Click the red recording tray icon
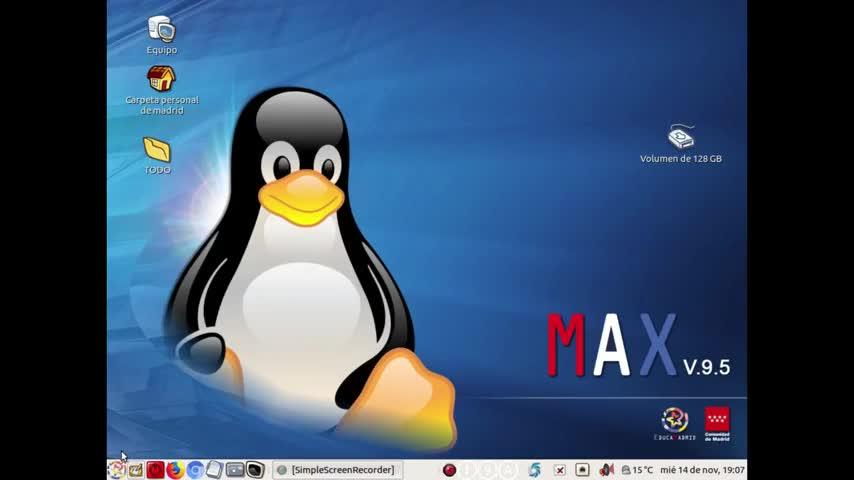Screen dimensions: 854x480 [449, 470]
